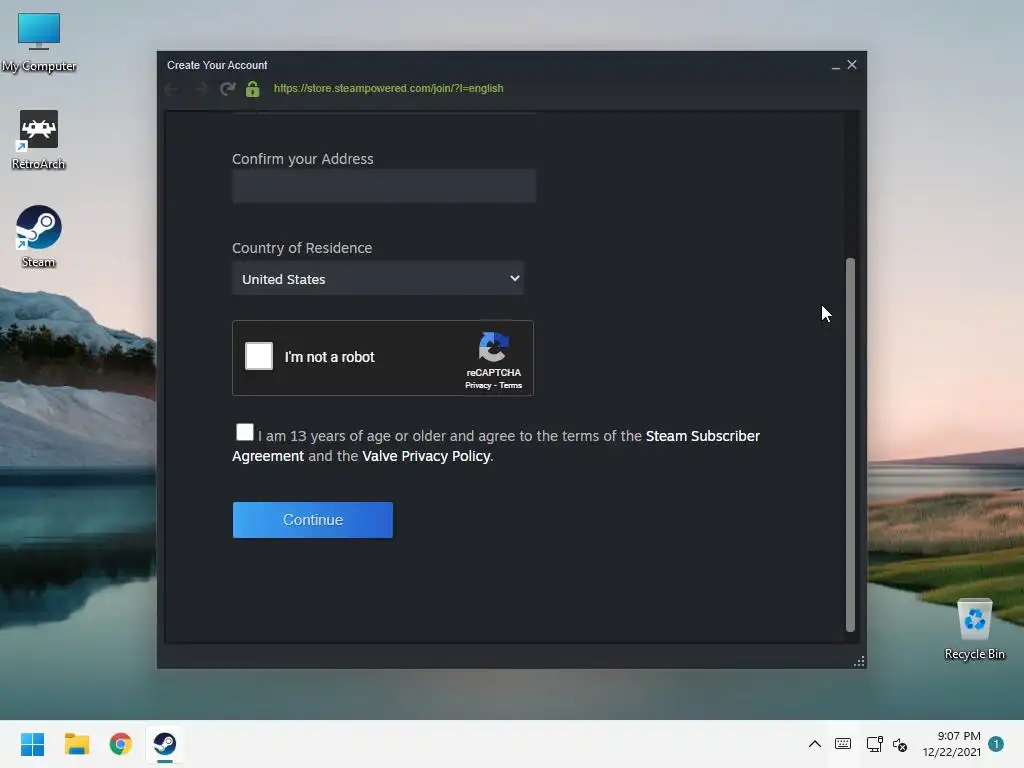Click the Confirm your Address label
This screenshot has height=768, width=1024.
(303, 159)
